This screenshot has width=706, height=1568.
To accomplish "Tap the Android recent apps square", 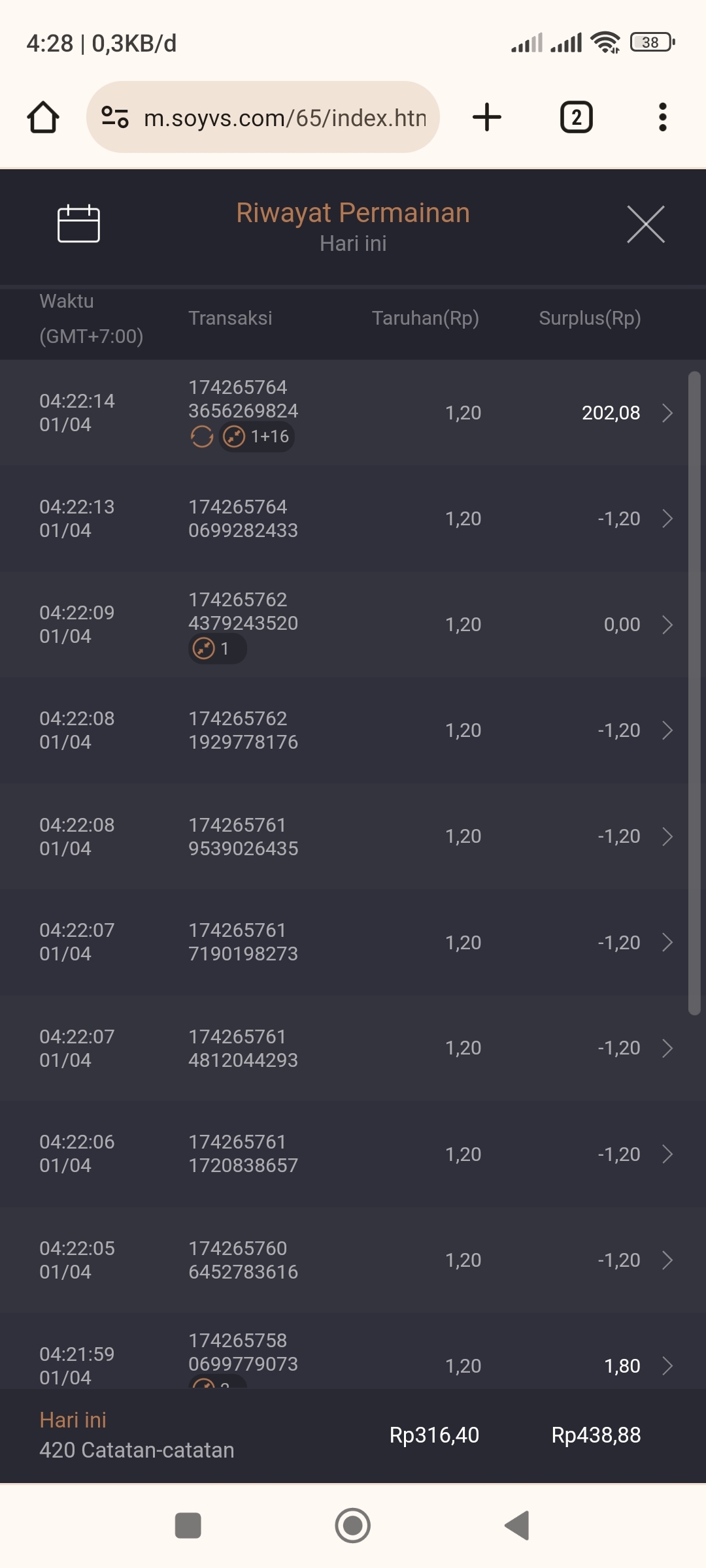I will coord(188,1526).
